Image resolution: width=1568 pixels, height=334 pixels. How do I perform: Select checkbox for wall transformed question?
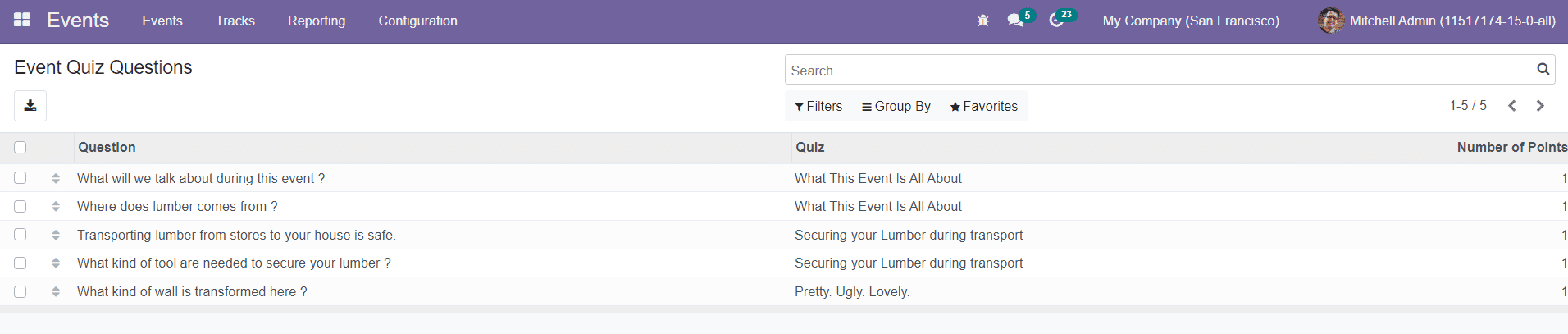[21, 292]
